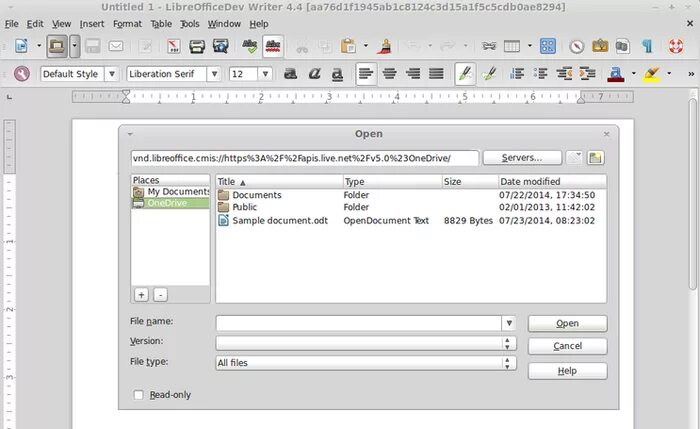The width and height of the screenshot is (700, 429).
Task: Run Spelling and Grammar check icon
Action: coord(250,46)
